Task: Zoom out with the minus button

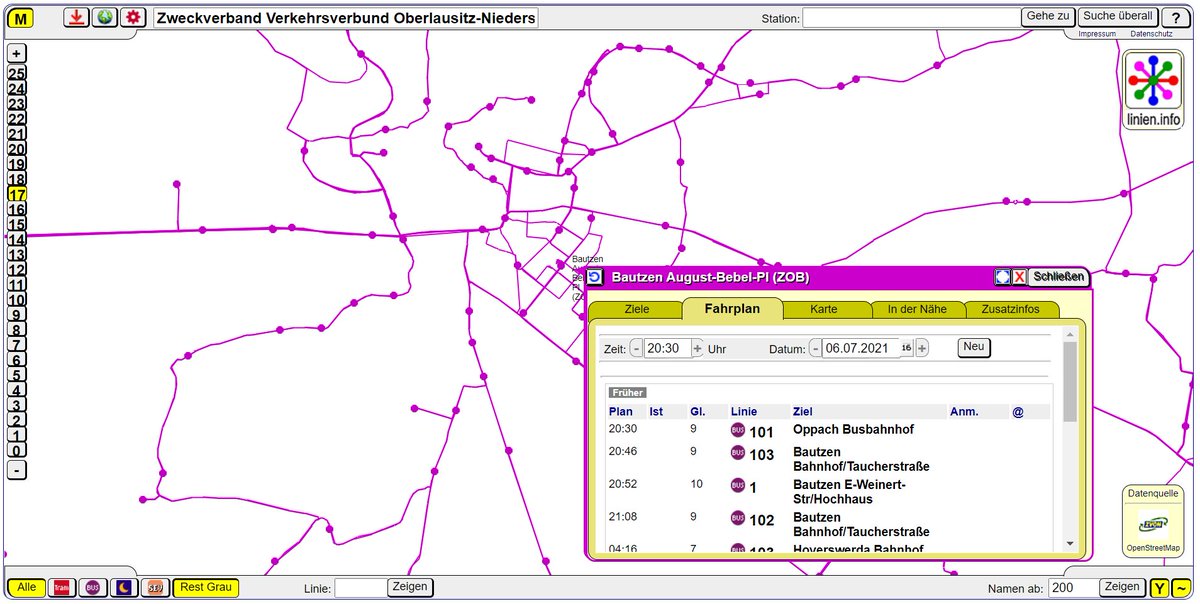Action: (x=18, y=470)
